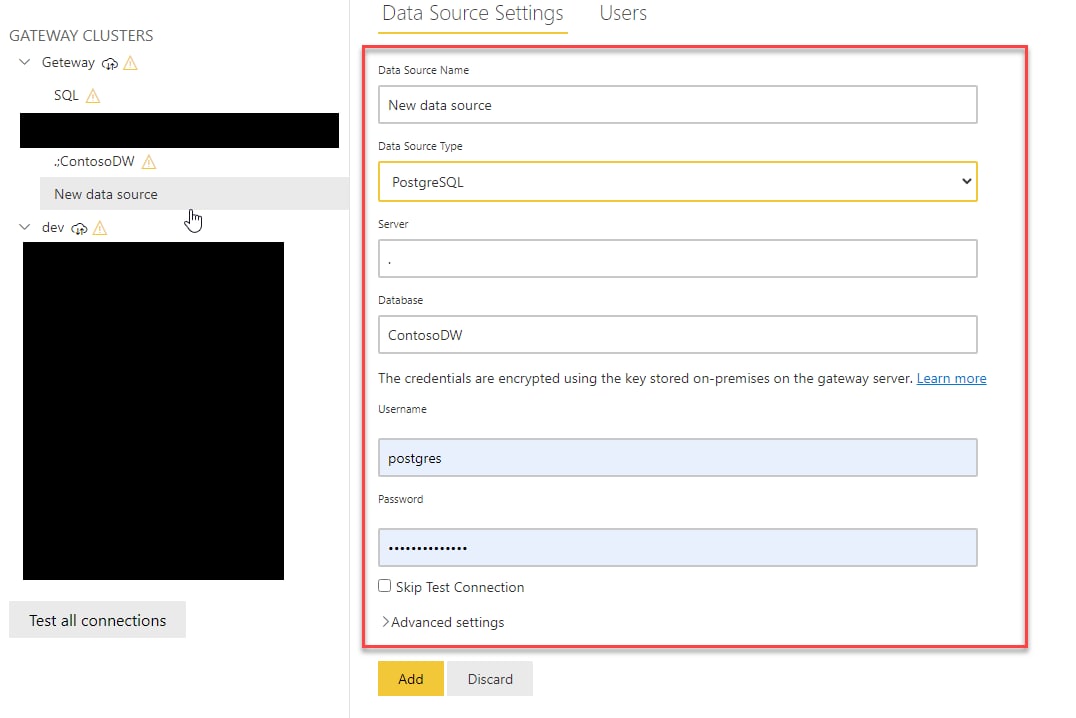Expand Advanced settings

pos(443,622)
